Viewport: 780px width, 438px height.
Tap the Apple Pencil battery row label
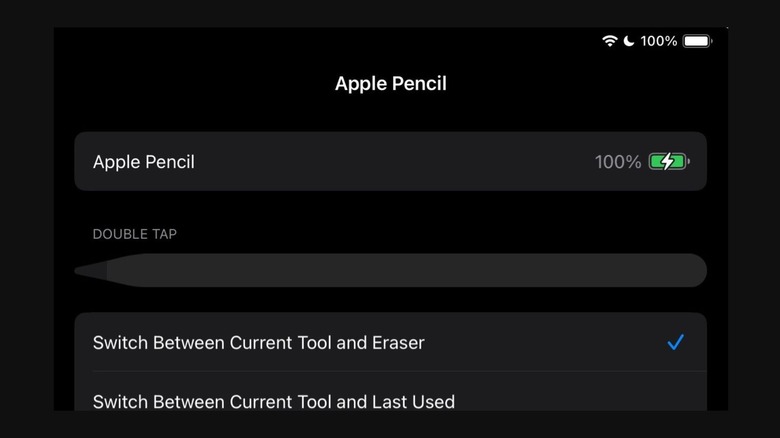click(143, 161)
